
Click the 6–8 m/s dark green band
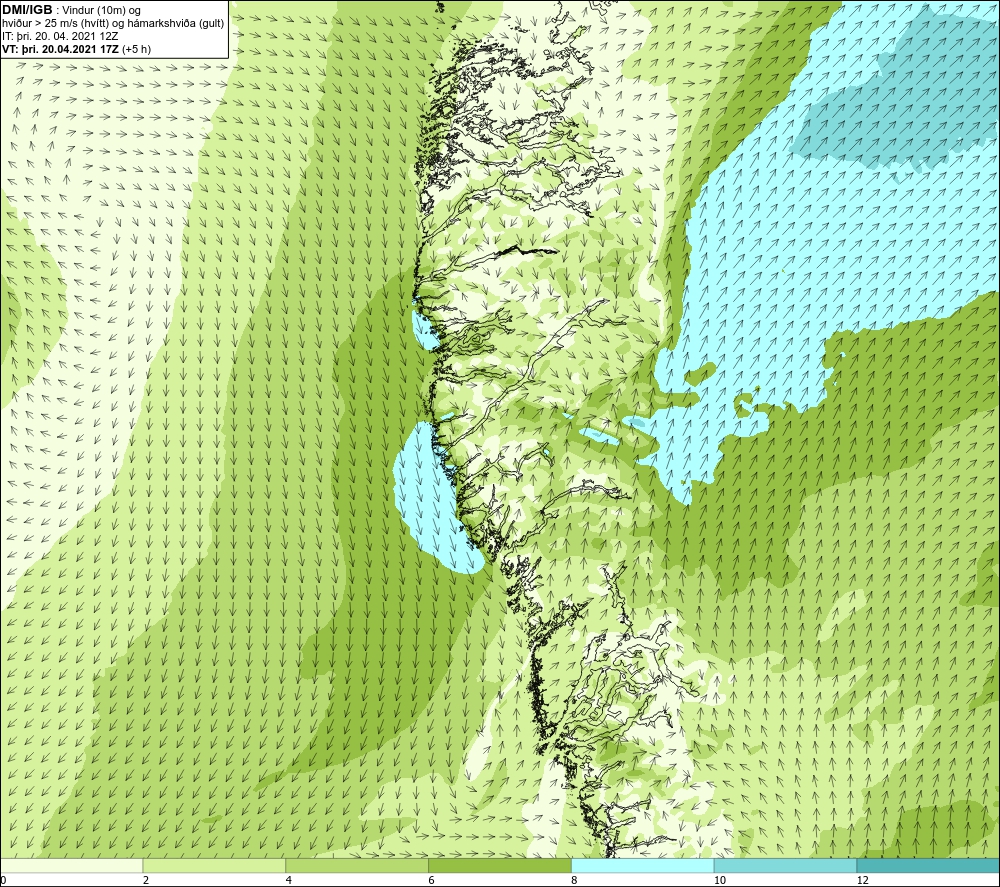click(500, 865)
